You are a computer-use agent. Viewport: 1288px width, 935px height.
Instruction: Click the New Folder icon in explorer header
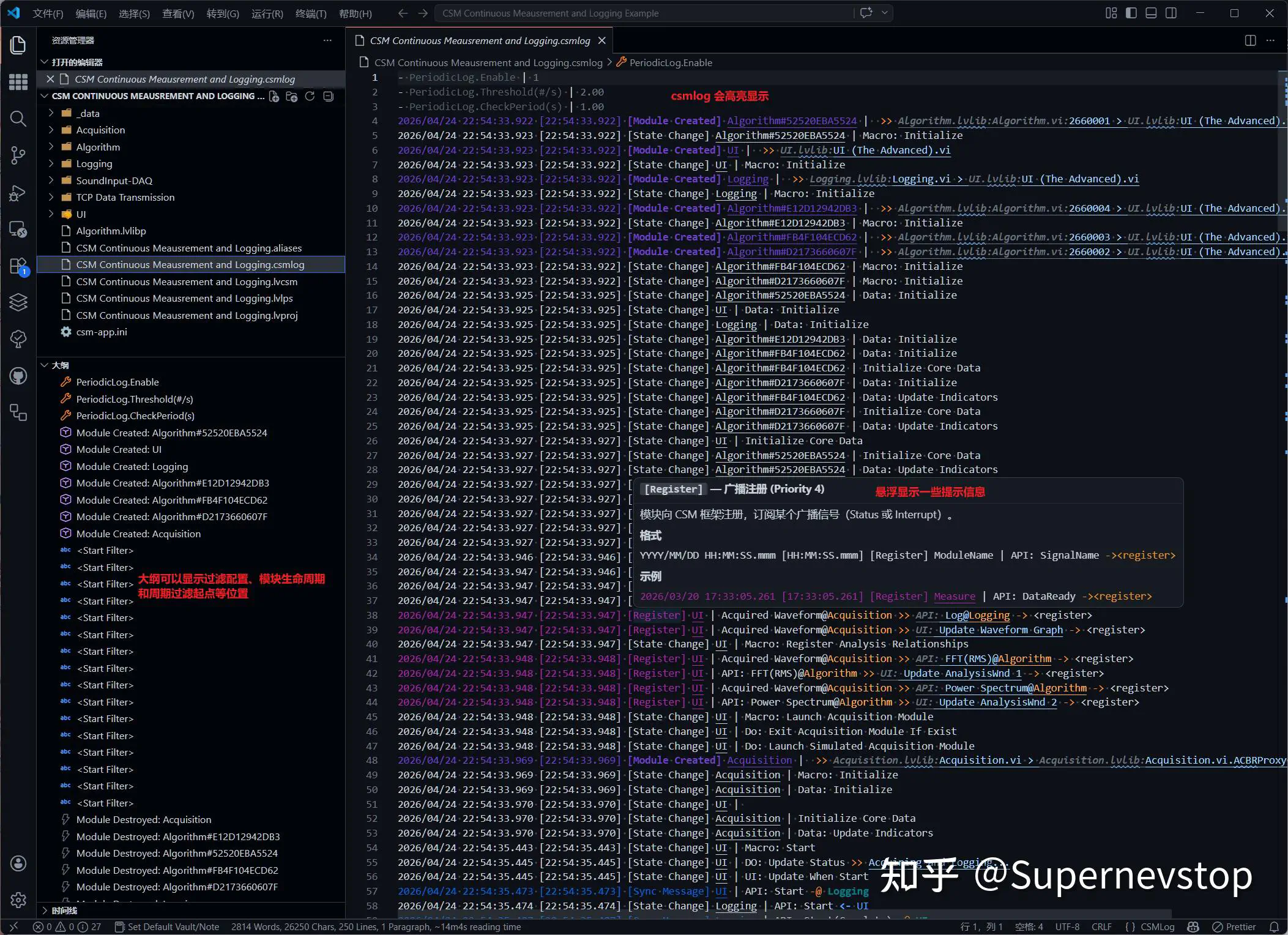292,96
